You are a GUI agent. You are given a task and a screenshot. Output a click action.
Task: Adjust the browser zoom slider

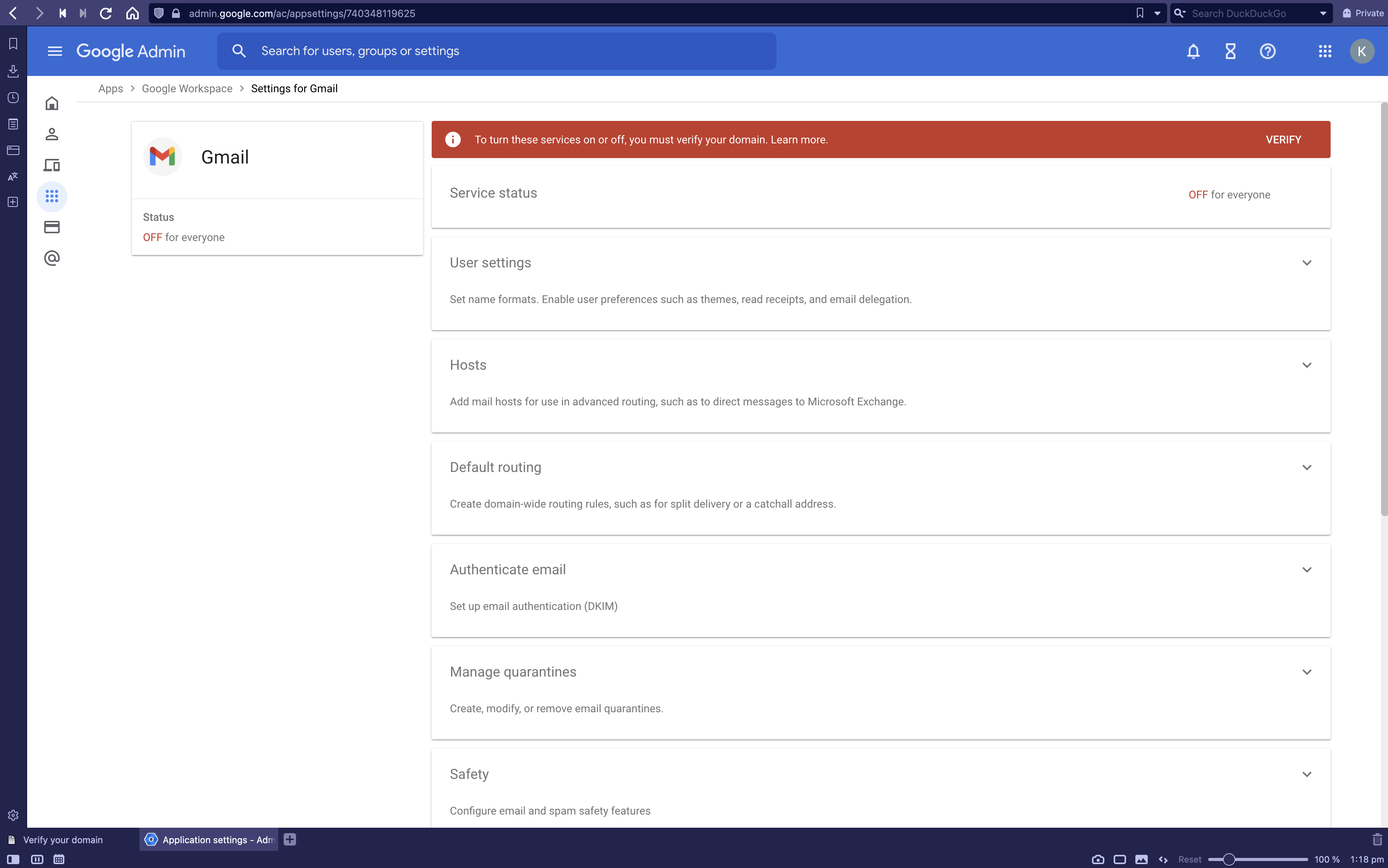(1228, 859)
